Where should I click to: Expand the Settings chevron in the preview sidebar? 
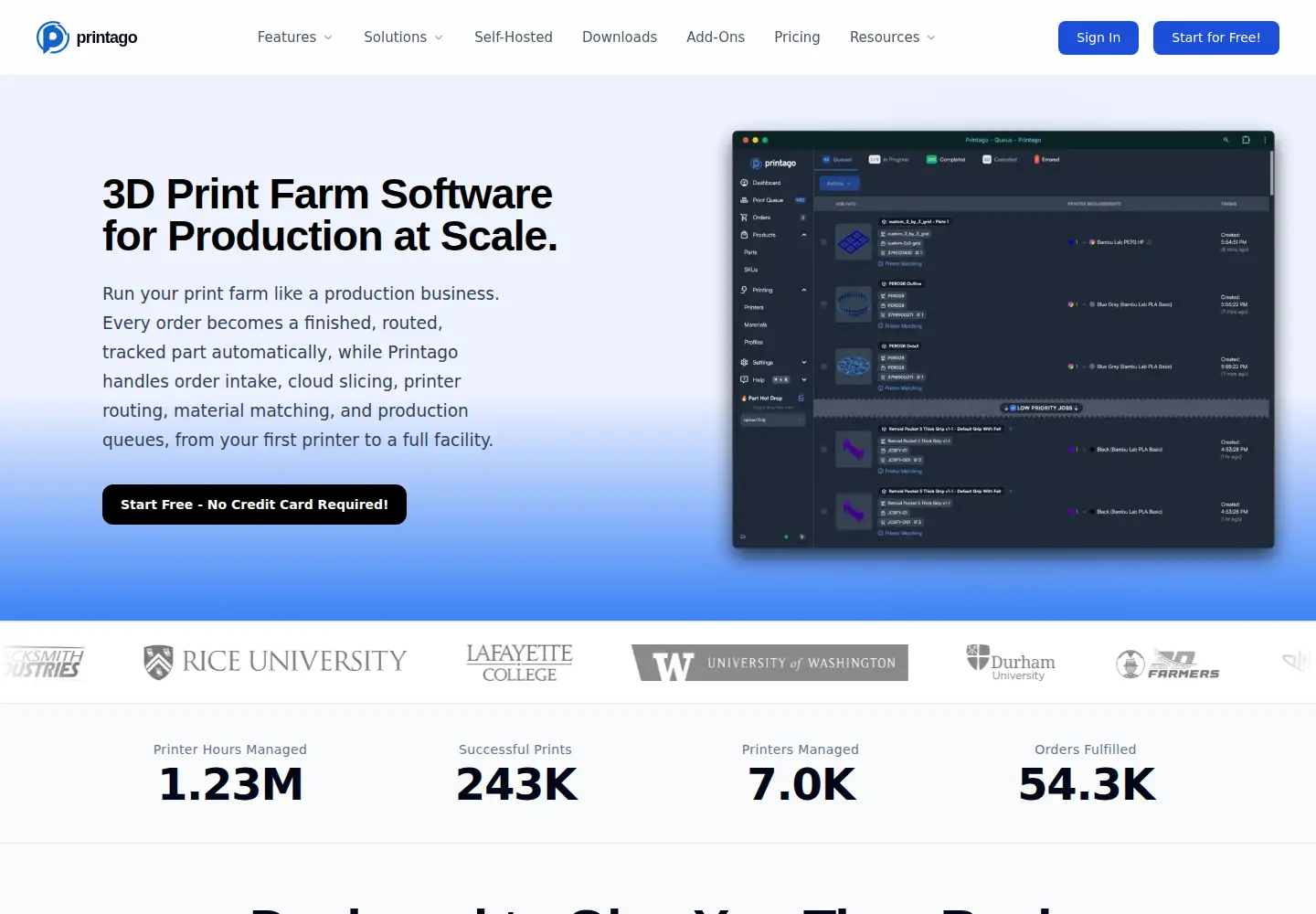[804, 362]
